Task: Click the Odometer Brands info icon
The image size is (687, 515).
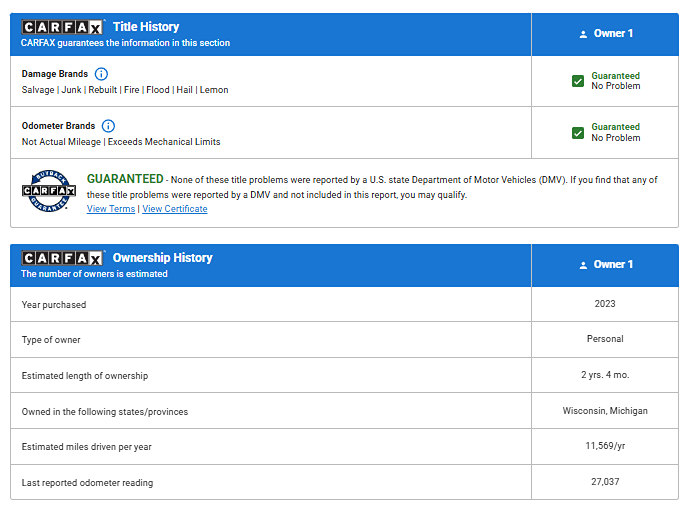Action: 108,126
